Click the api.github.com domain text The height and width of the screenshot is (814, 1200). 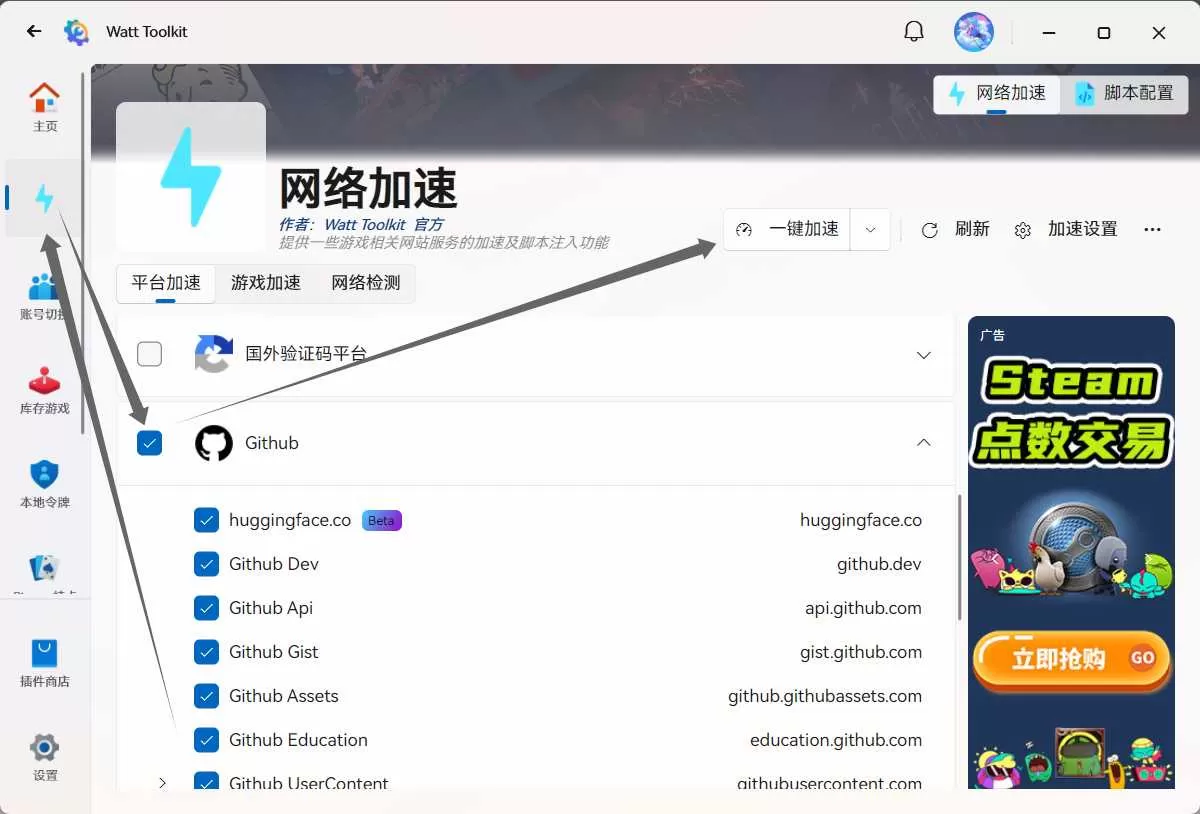point(863,608)
